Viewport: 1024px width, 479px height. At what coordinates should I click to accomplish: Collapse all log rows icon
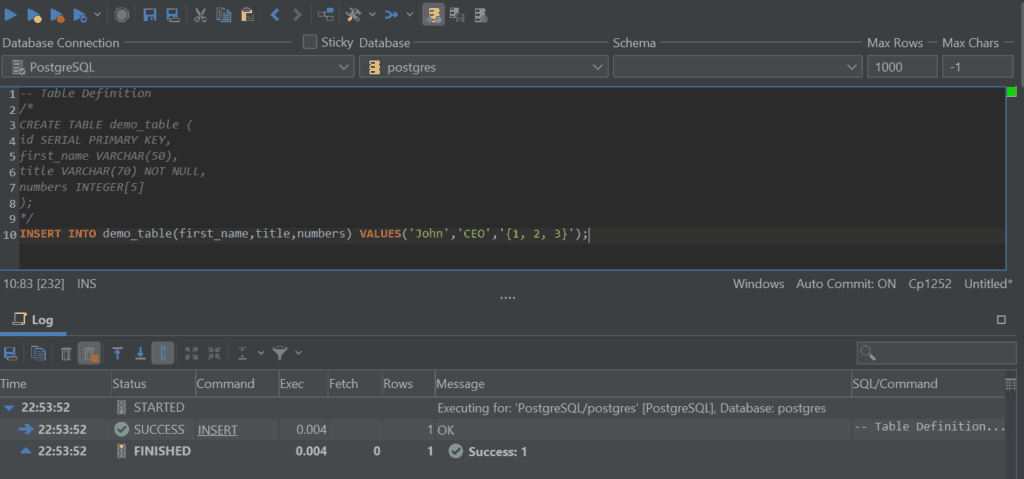pyautogui.click(x=214, y=354)
